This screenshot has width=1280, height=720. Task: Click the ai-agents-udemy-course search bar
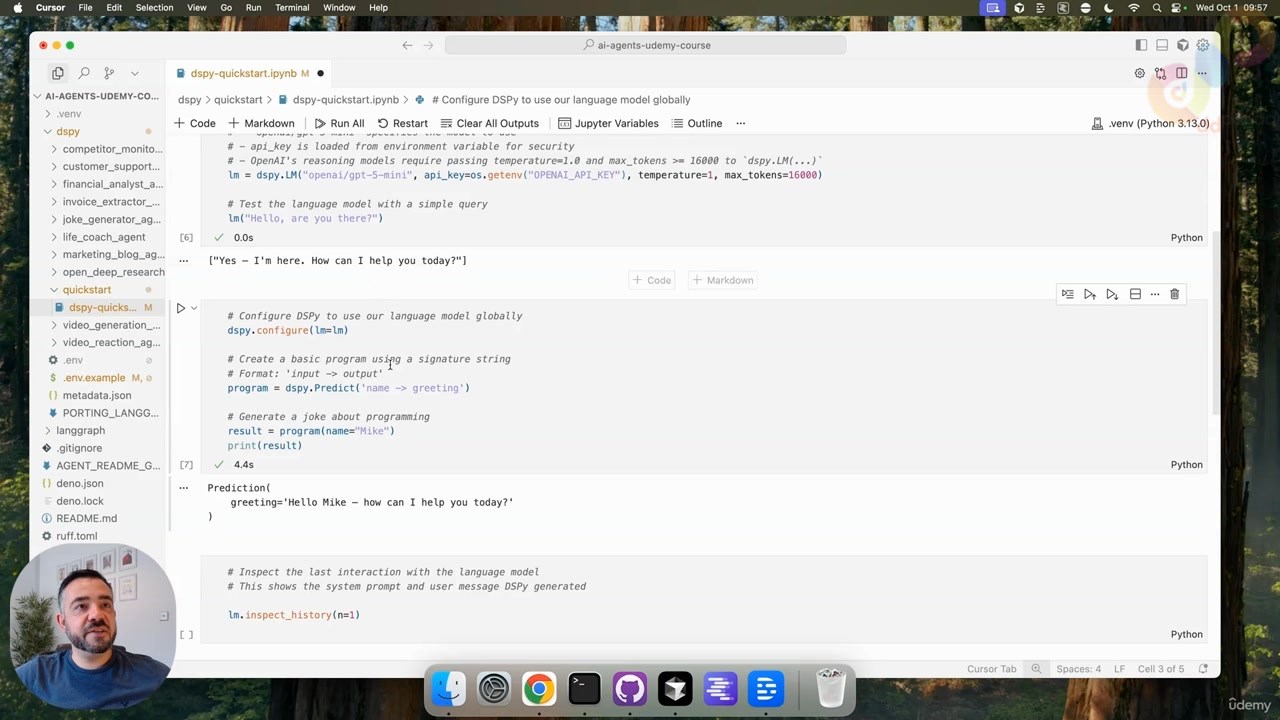[x=646, y=45]
